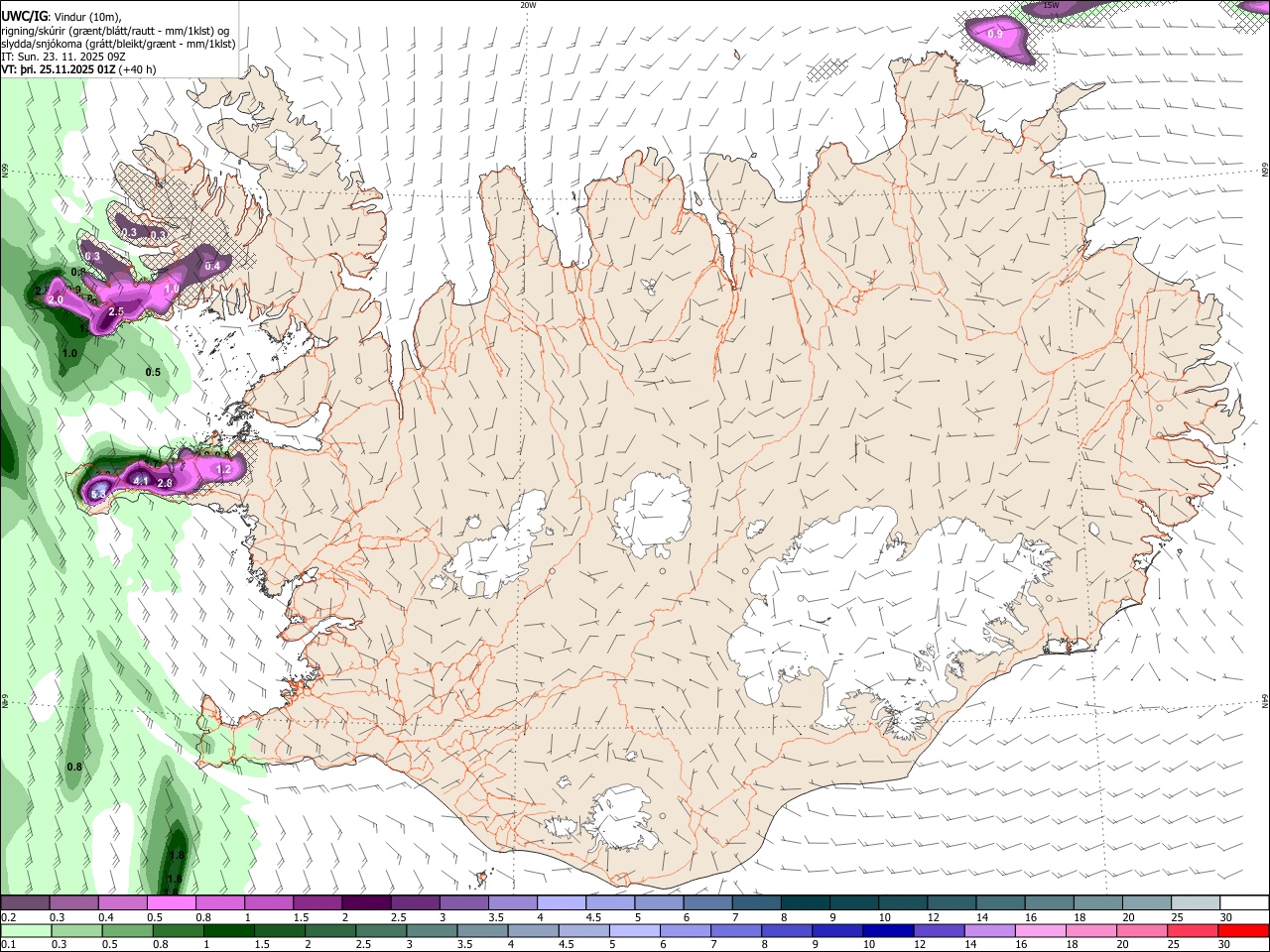Click the 'Vindur (10m)' text in the header
The height and width of the screenshot is (952, 1270).
86,17
